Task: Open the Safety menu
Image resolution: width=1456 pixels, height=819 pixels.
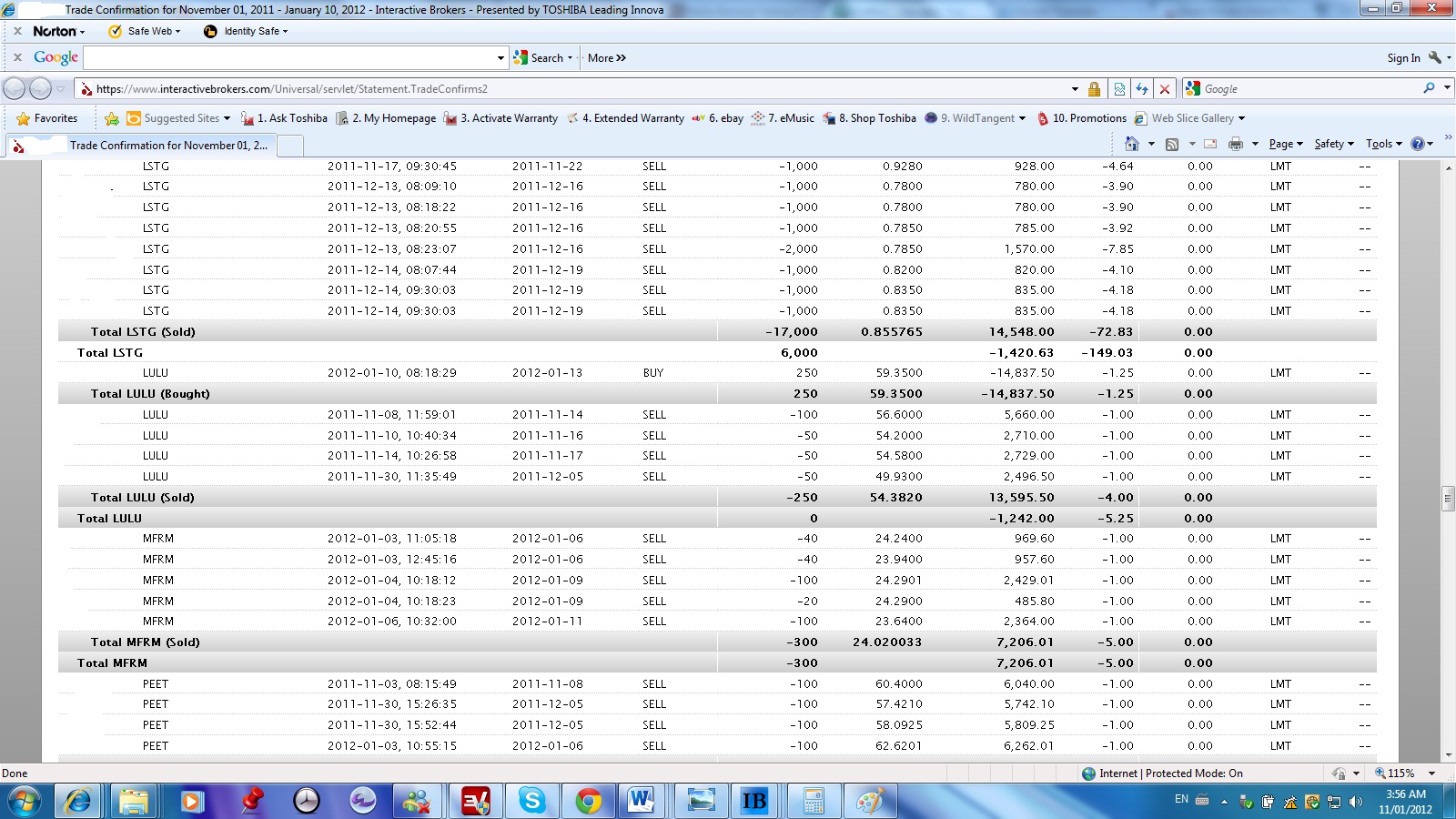Action: [x=1333, y=144]
